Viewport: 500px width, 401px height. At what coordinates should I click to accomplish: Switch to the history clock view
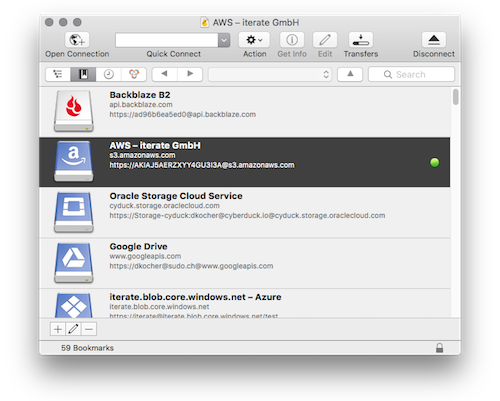click(109, 74)
